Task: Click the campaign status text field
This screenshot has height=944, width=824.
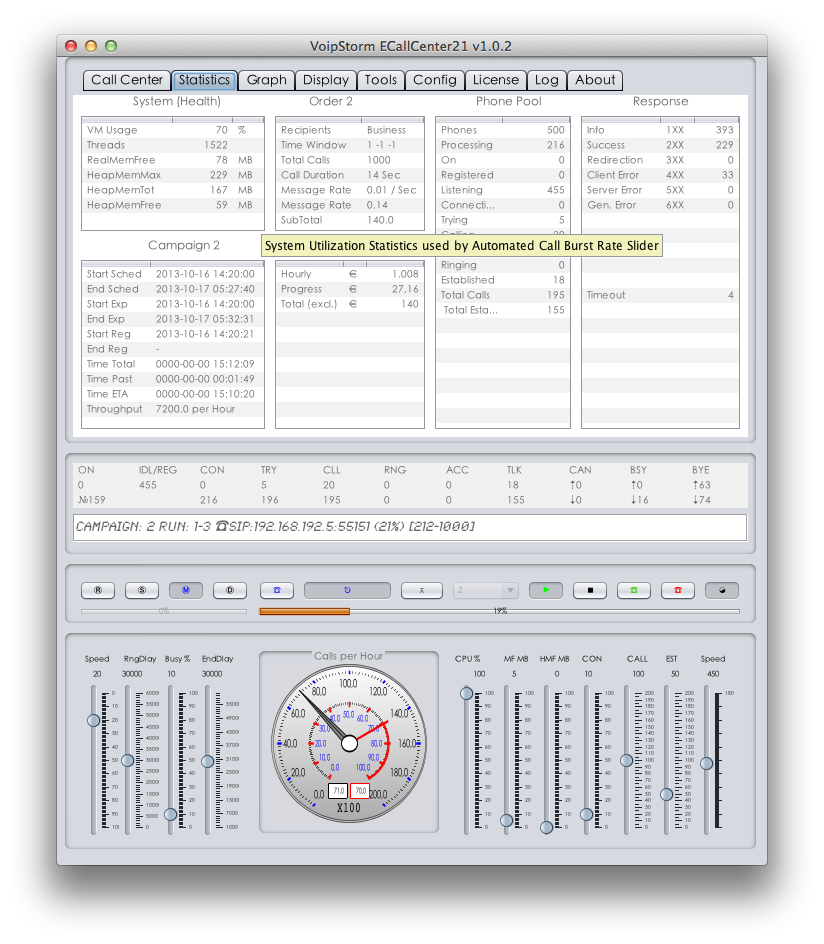Action: pos(410,527)
